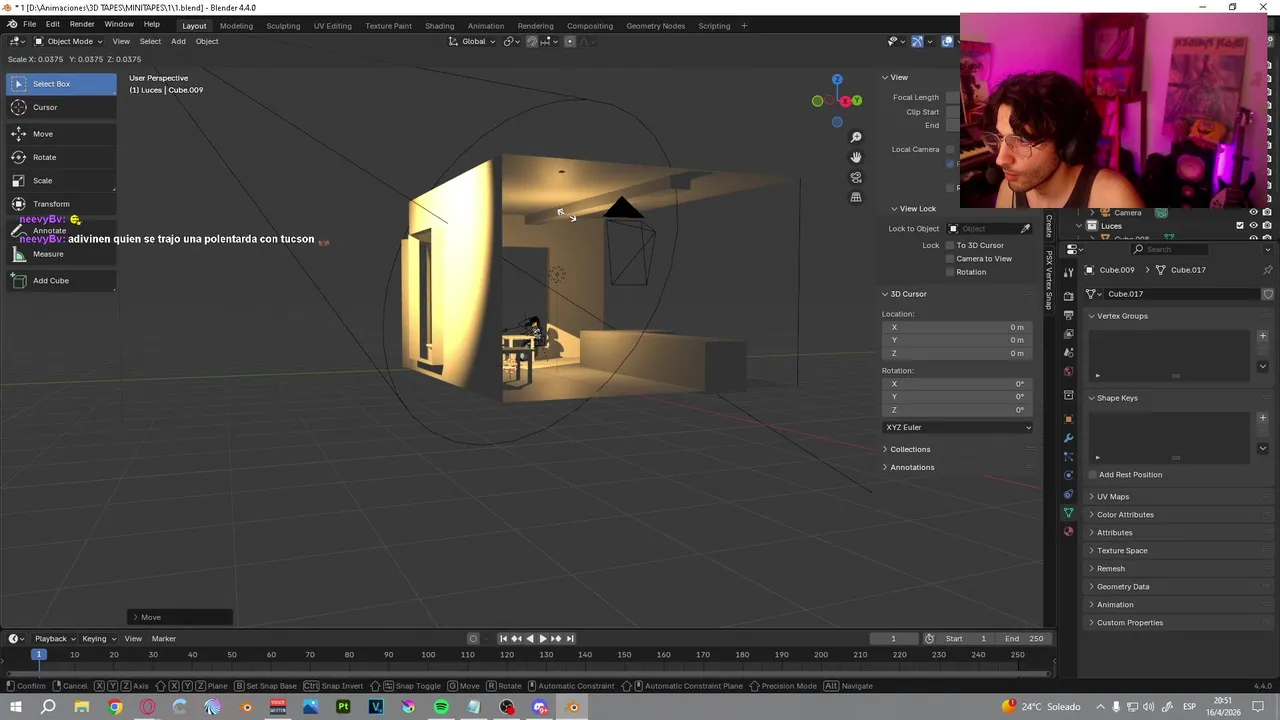Toggle the Rotation lock checkbox
1280x720 pixels.
click(950, 272)
